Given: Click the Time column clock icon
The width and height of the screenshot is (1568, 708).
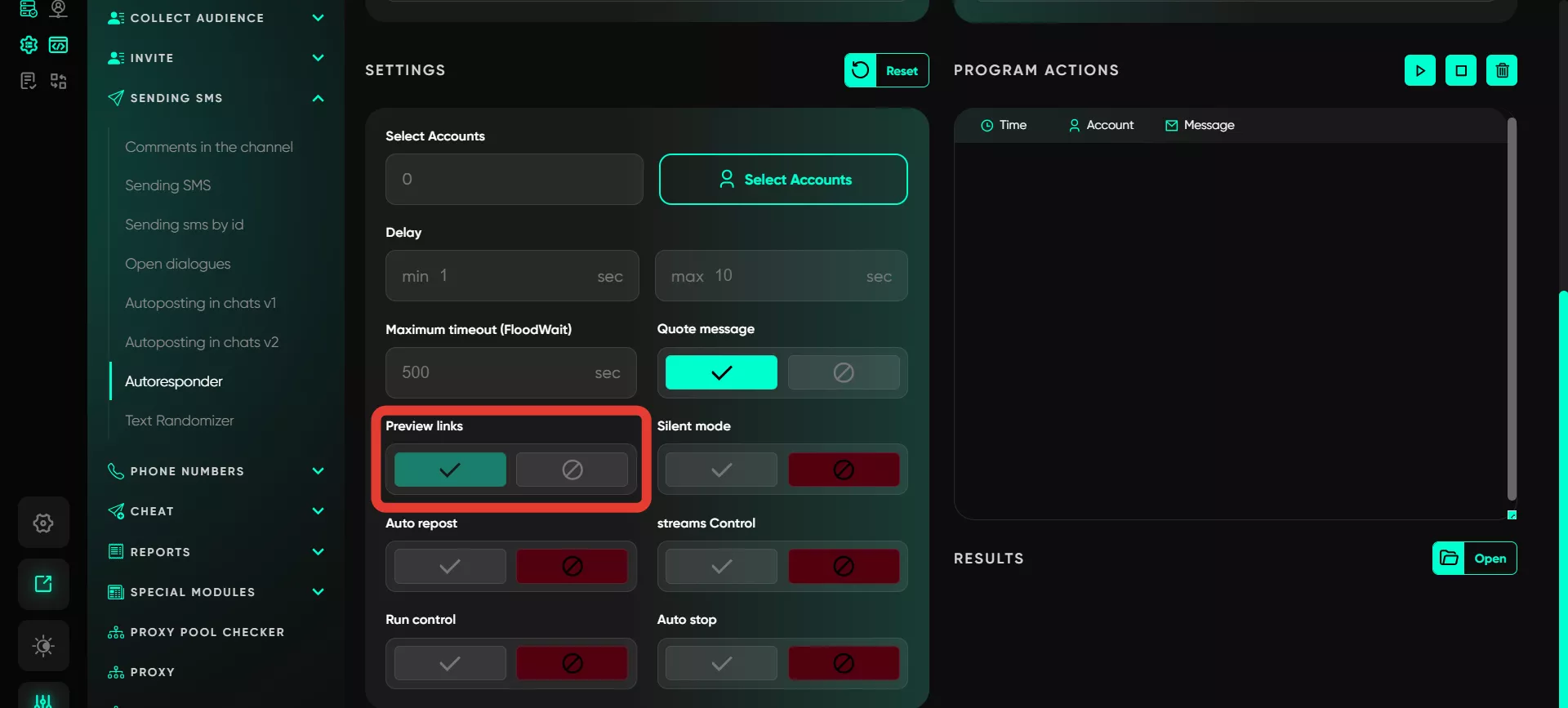Looking at the screenshot, I should (x=987, y=125).
